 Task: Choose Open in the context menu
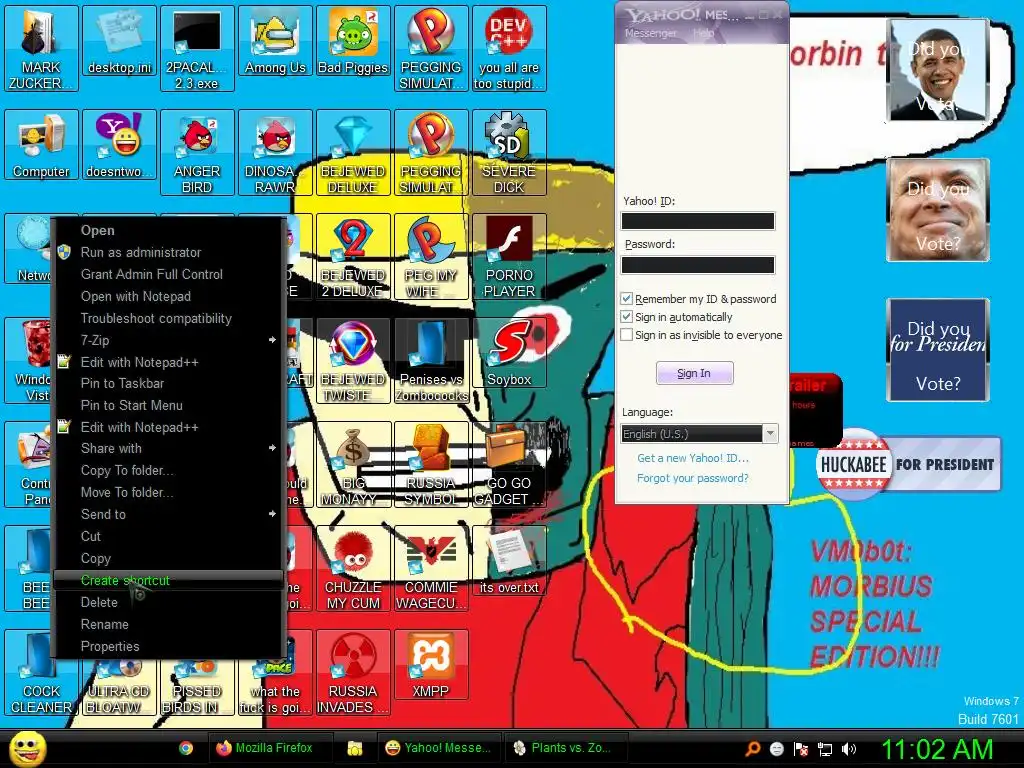click(168, 231)
